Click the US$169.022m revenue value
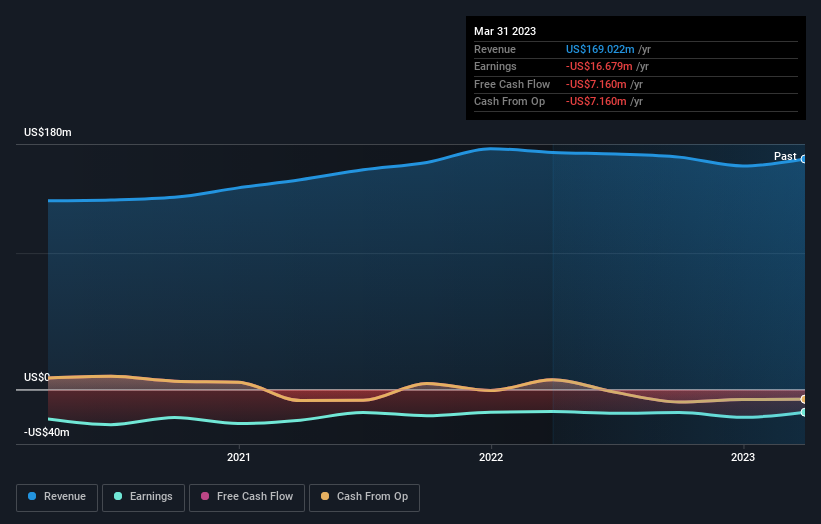 coord(600,49)
